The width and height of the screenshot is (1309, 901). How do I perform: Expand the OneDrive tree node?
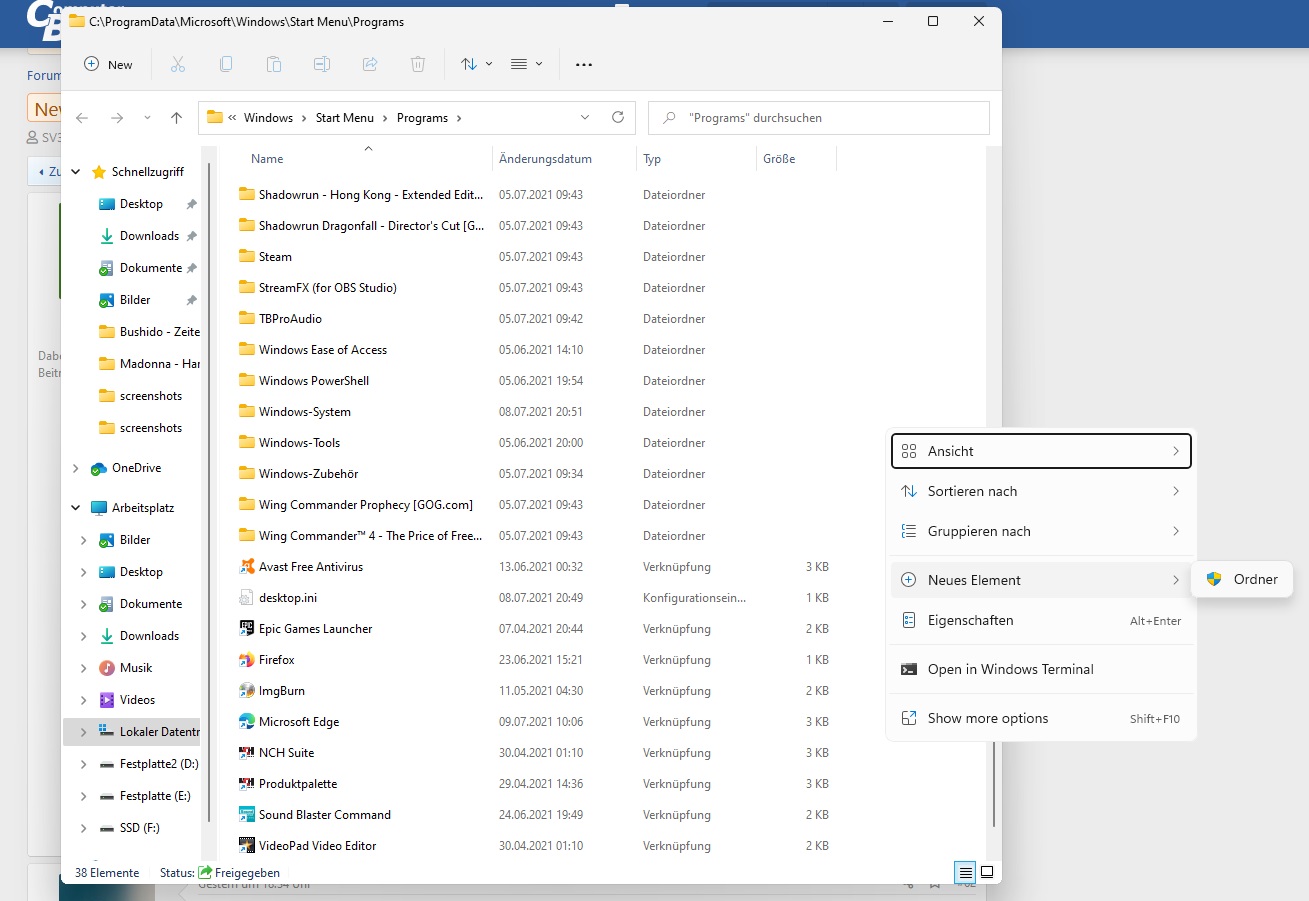tap(76, 468)
